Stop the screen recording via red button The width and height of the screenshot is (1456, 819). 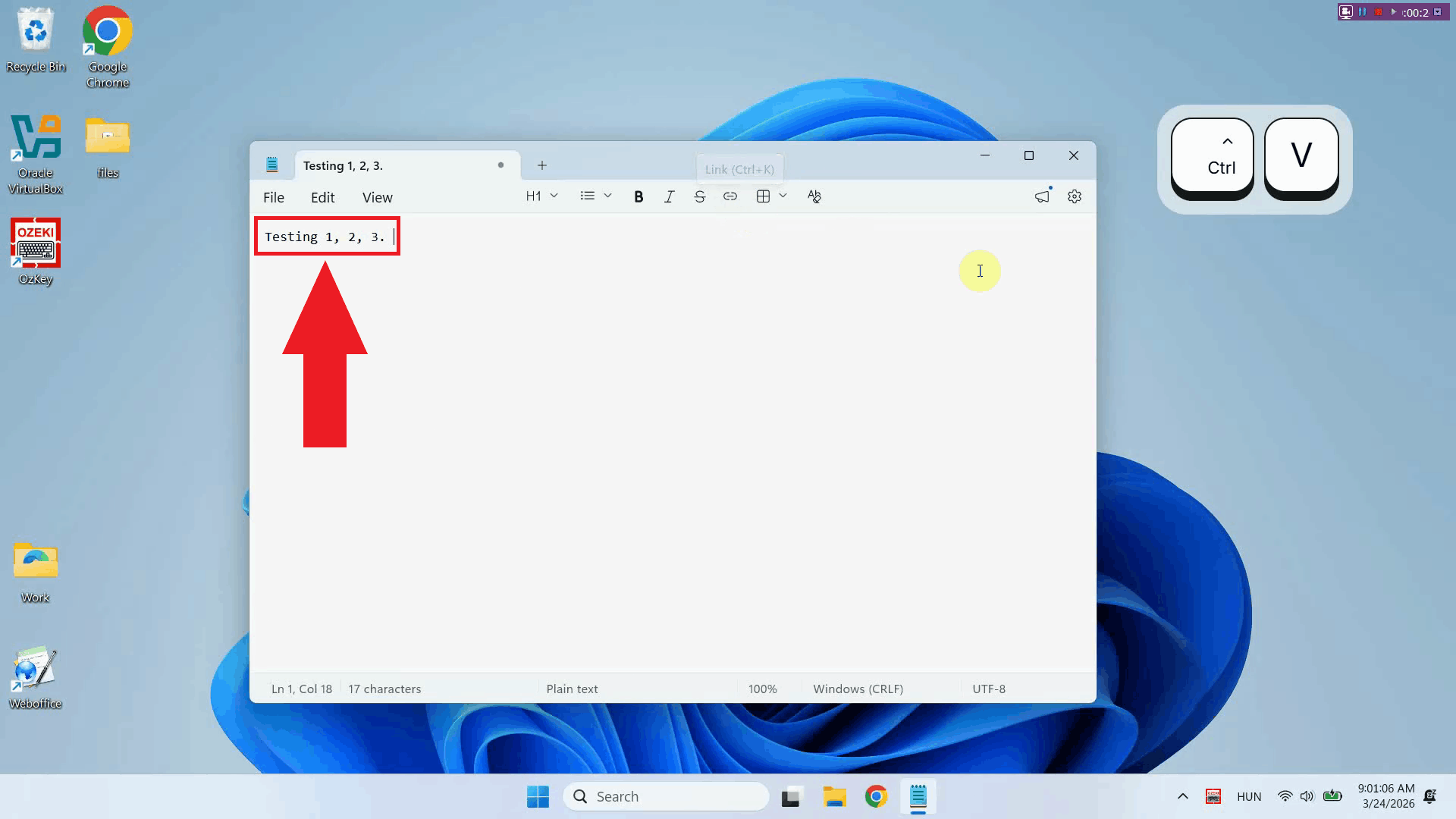tap(1378, 12)
